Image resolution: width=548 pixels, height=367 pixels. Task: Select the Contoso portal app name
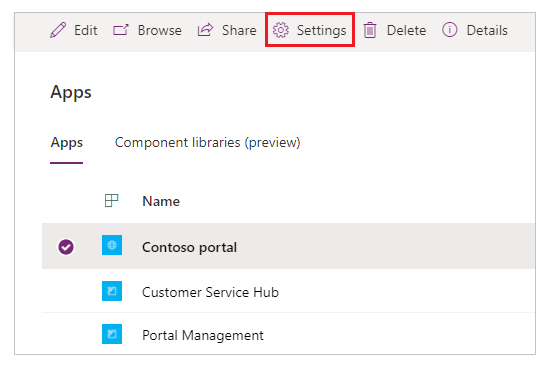point(189,247)
